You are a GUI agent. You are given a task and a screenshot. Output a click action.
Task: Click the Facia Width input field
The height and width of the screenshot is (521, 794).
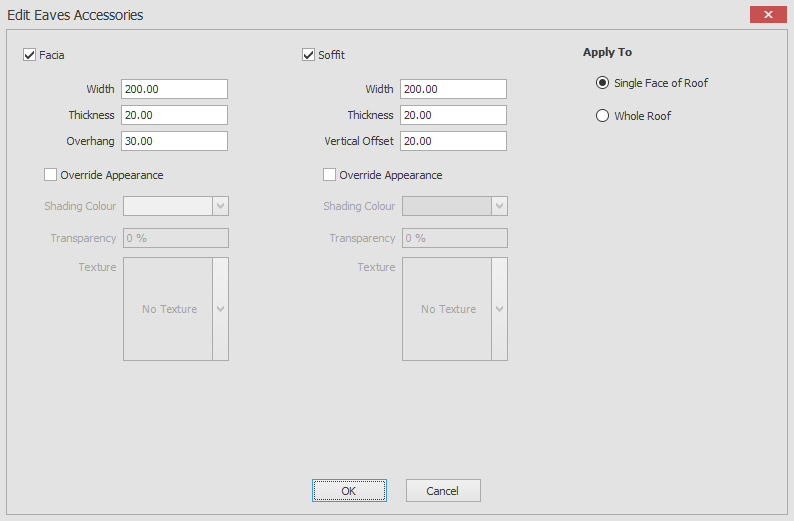coord(174,89)
